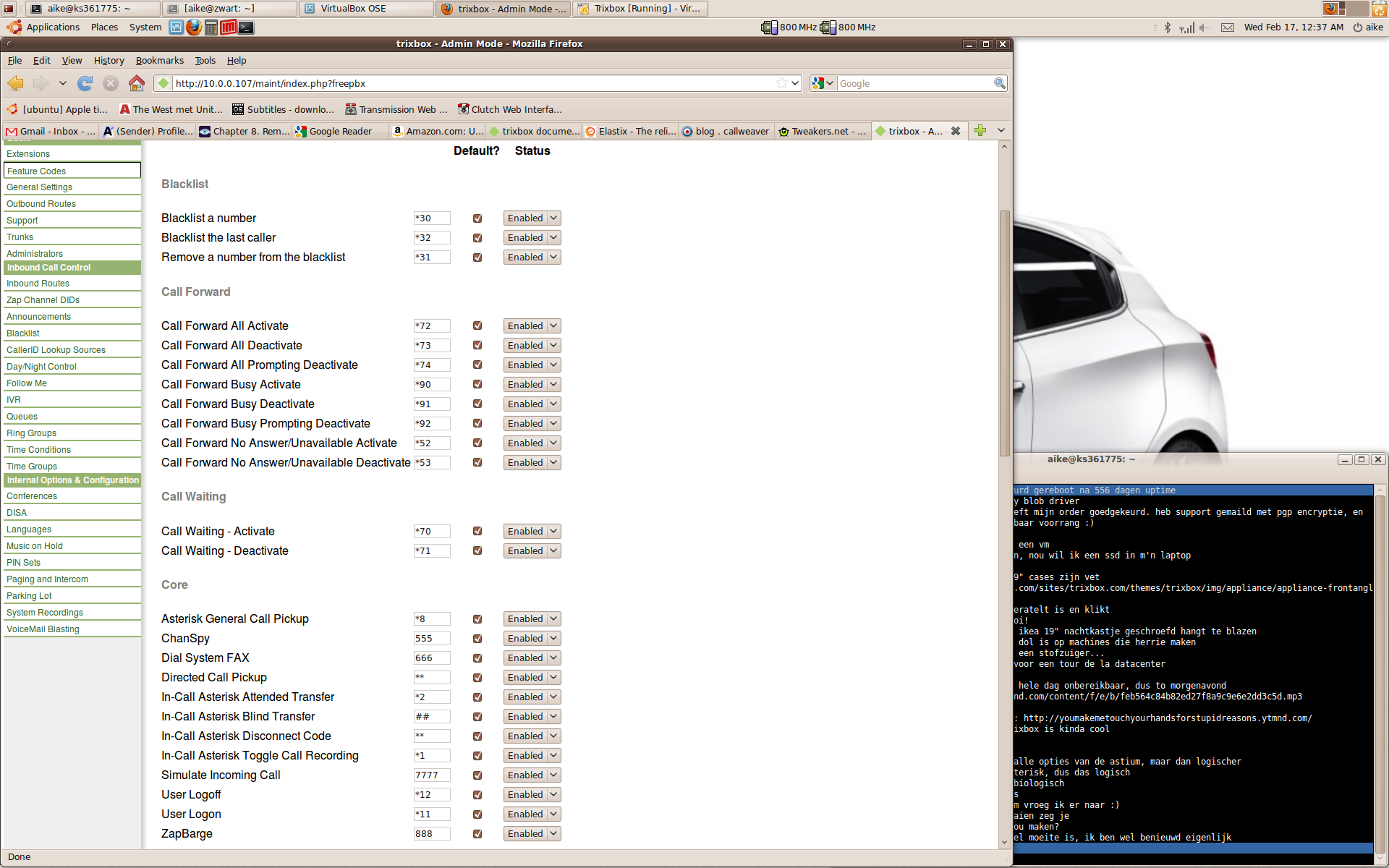The width and height of the screenshot is (1389, 868).
Task: Launch terminal from top panel launcher
Action: (x=247, y=27)
